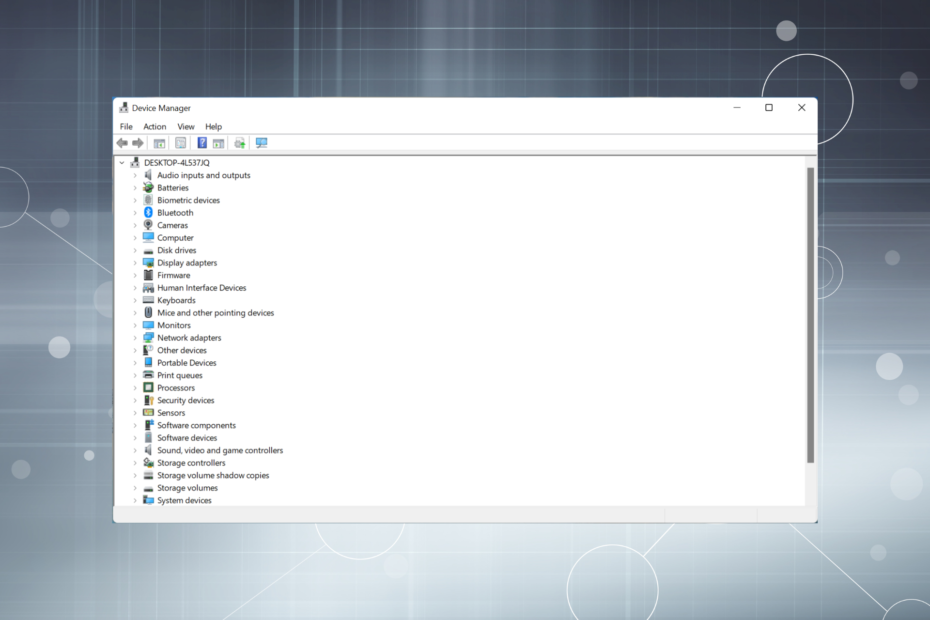The image size is (930, 620).
Task: Select the 'Other devices' label
Action: click(x=181, y=350)
